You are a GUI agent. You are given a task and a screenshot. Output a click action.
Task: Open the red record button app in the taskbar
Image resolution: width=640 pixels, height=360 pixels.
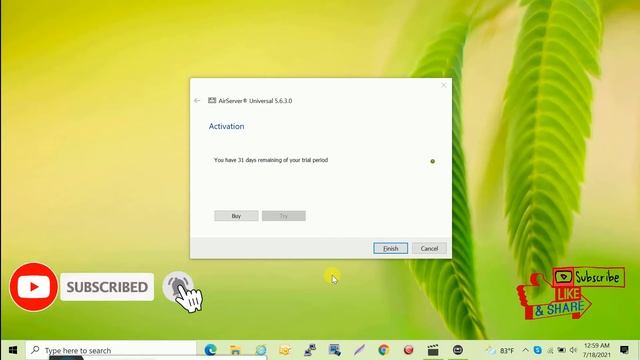click(409, 350)
